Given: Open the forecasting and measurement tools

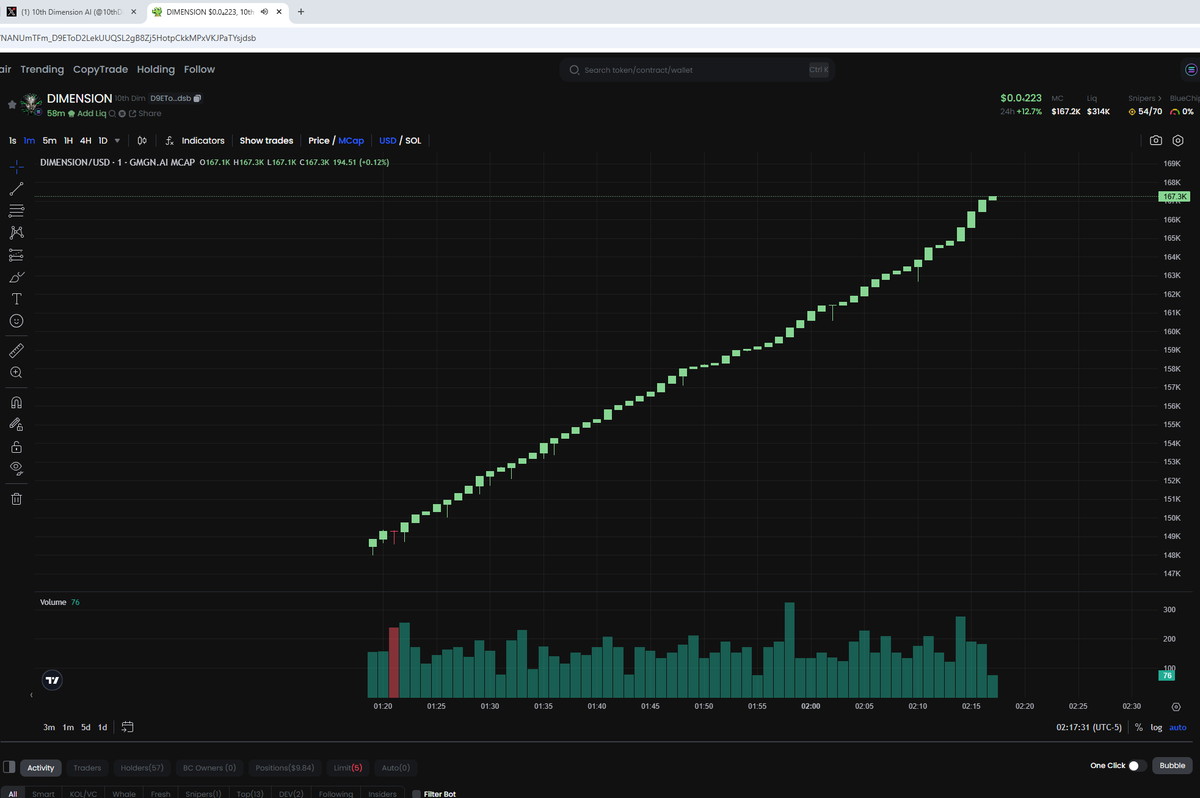Looking at the screenshot, I should [x=17, y=254].
